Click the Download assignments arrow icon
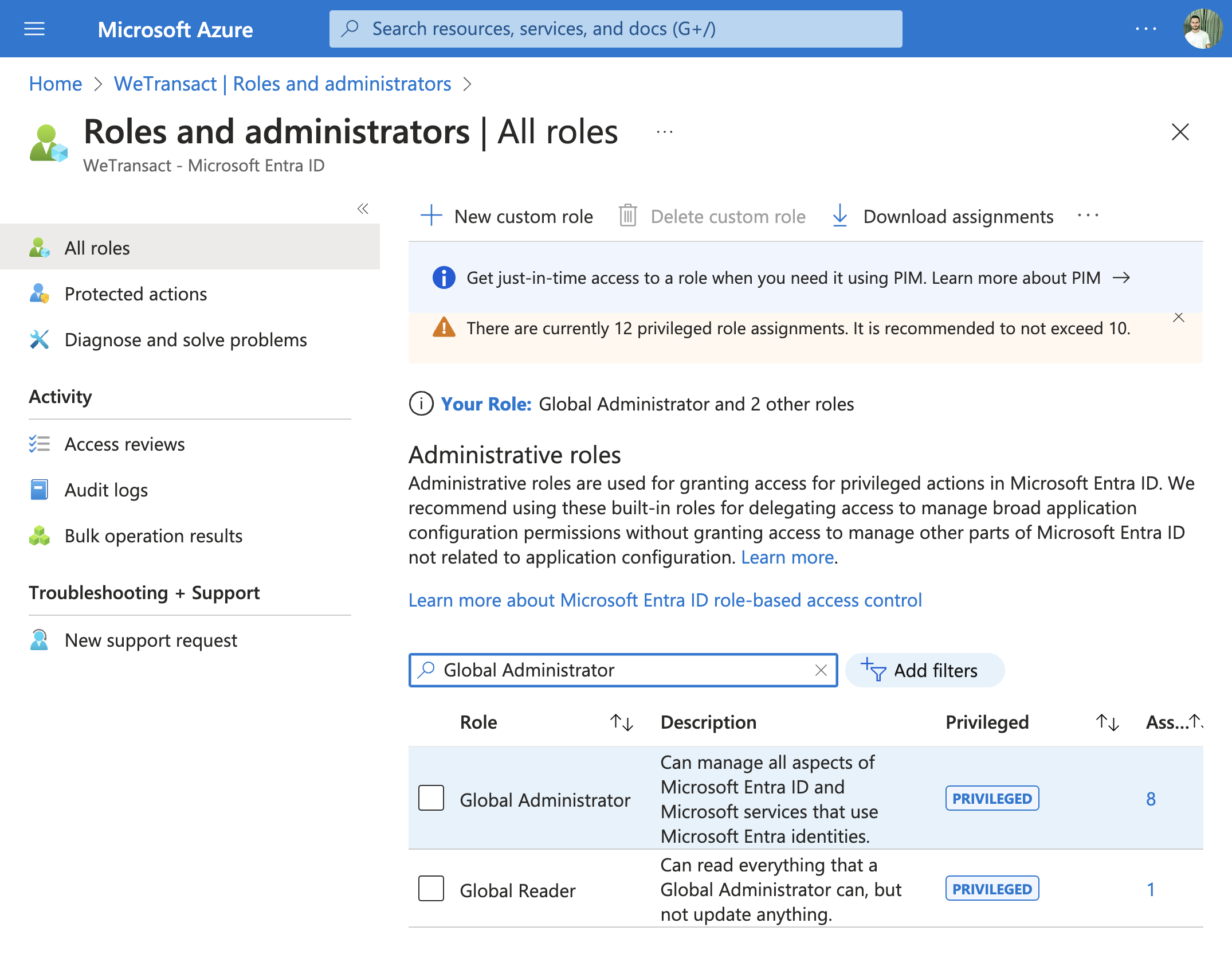1232x954 pixels. click(x=839, y=216)
